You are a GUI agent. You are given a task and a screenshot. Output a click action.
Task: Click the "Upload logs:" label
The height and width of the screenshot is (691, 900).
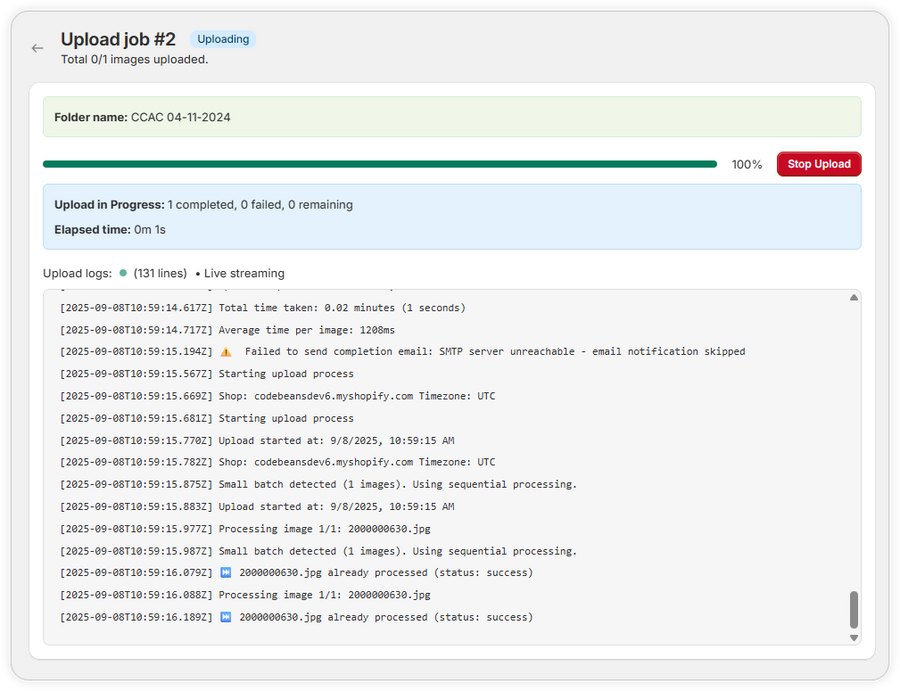77,273
